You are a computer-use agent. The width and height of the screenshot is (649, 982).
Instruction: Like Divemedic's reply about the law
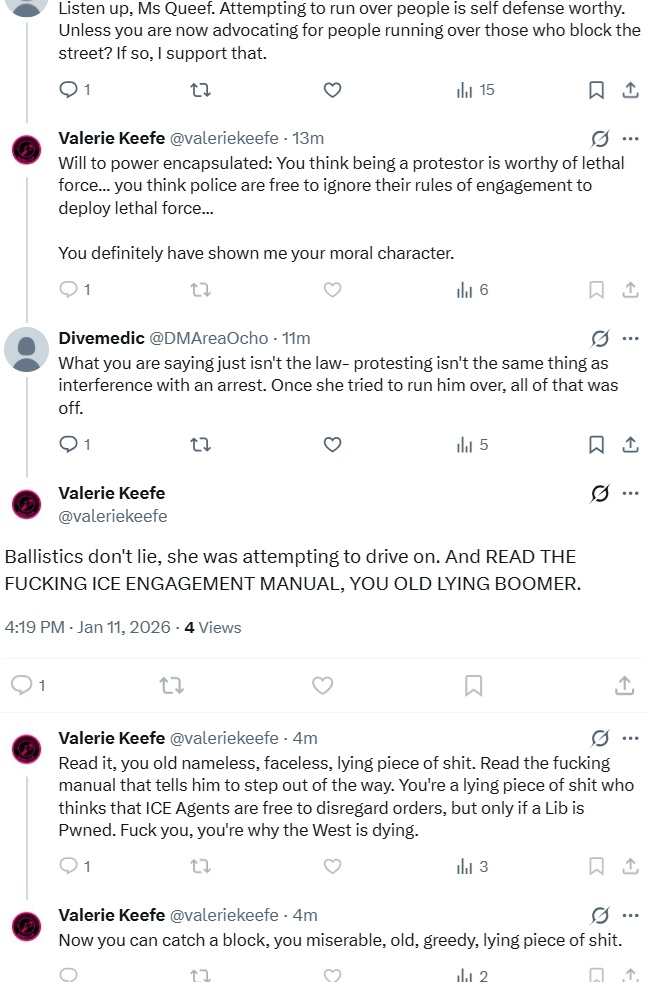click(333, 444)
